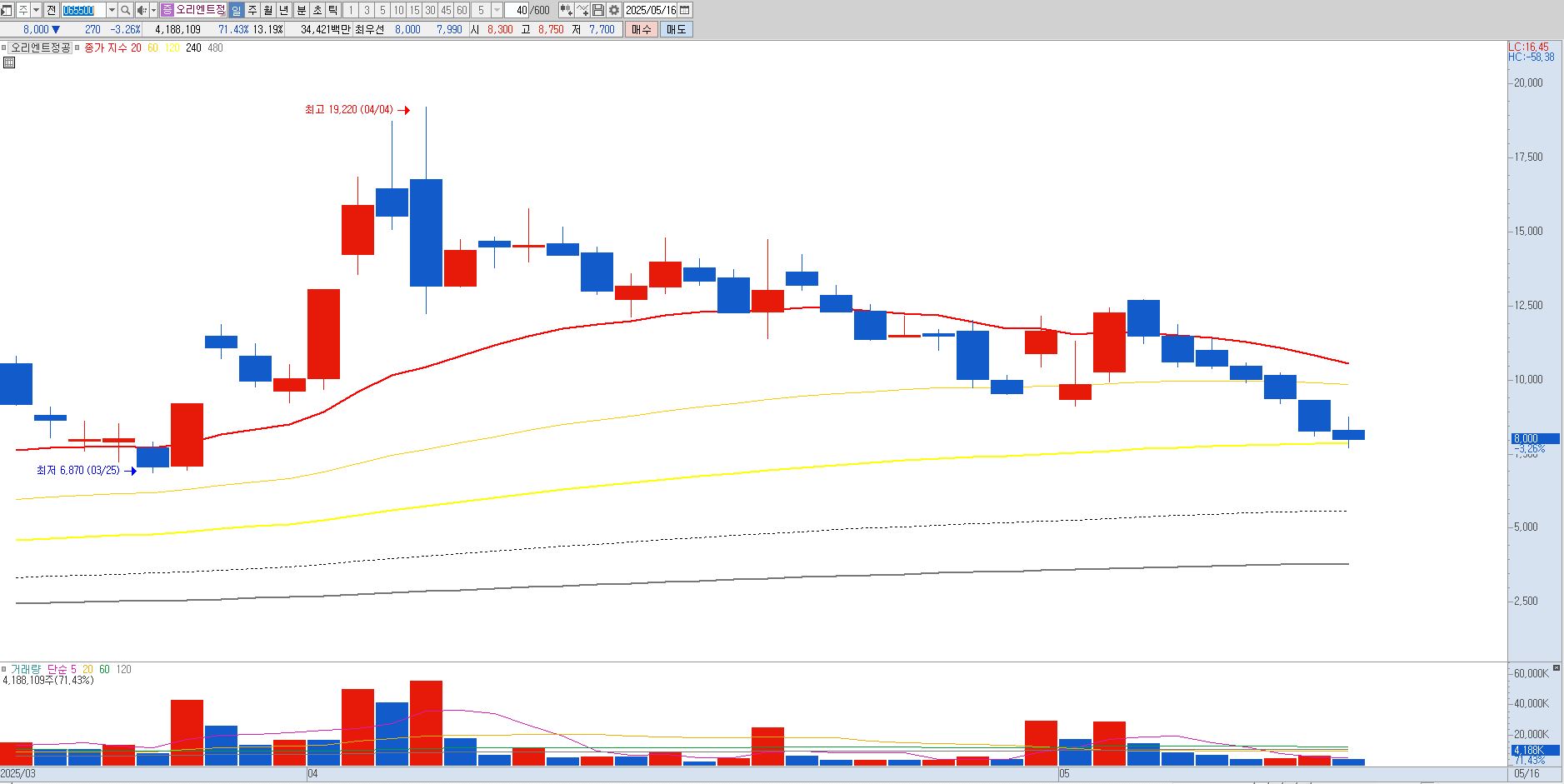
Task: Switch chart to weekly 주 period
Action: pos(252,10)
